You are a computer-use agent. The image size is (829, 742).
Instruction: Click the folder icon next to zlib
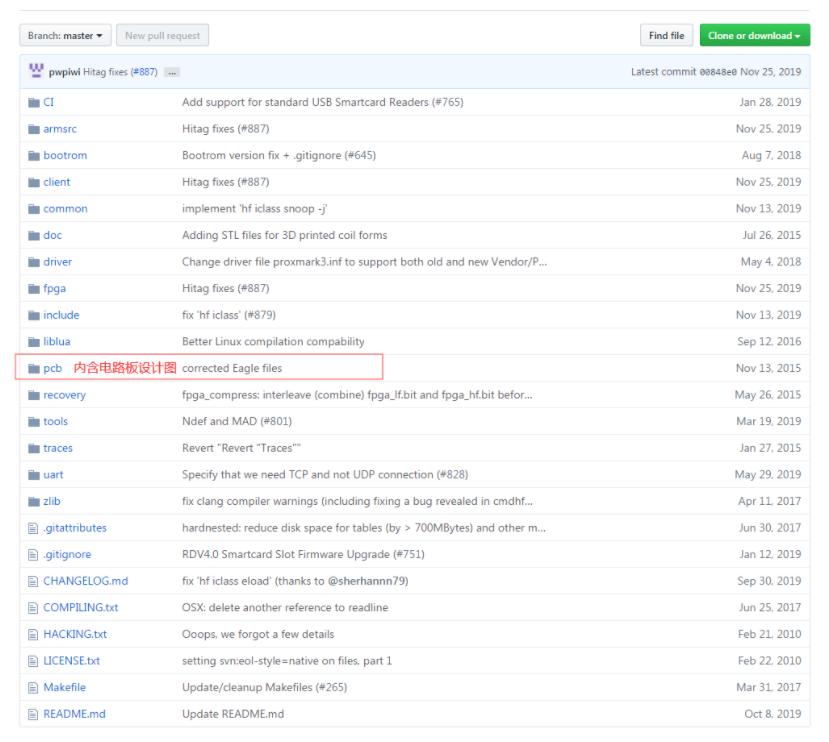click(33, 501)
